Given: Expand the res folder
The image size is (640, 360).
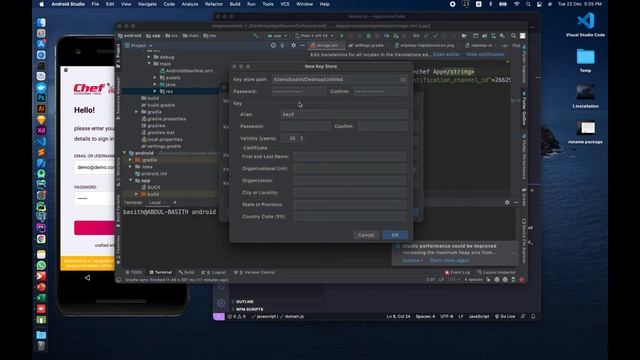Looking at the screenshot, I should [155, 91].
